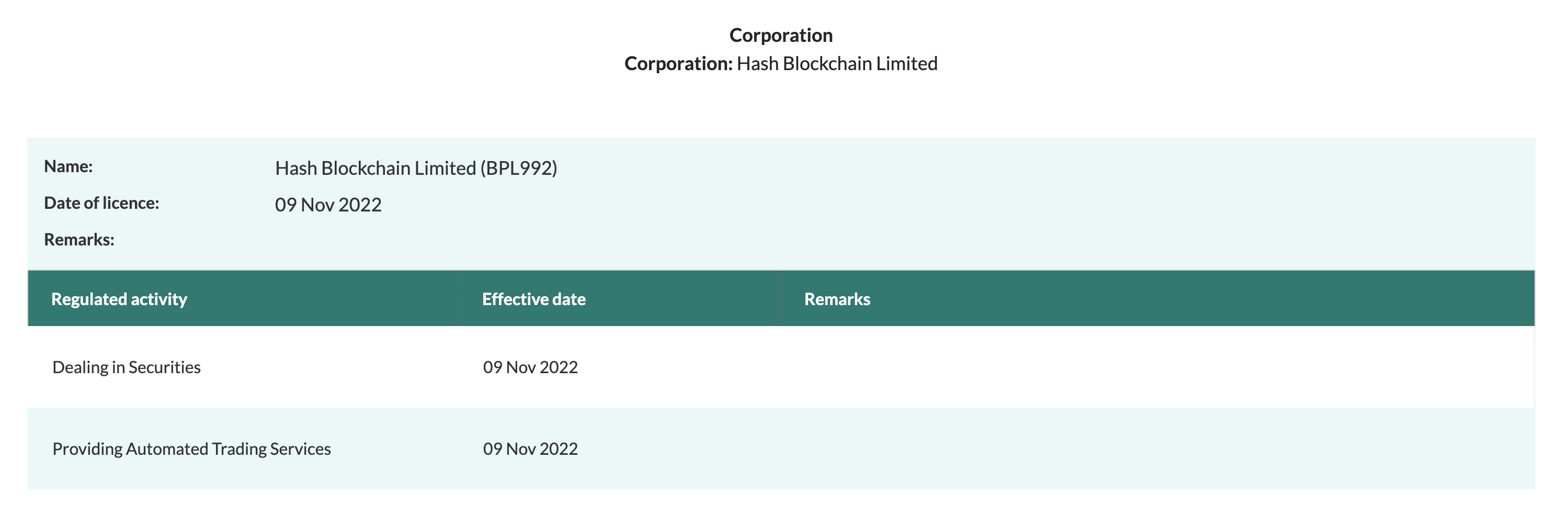
Task: Click the BPL992 licence code
Action: pyautogui.click(x=519, y=168)
